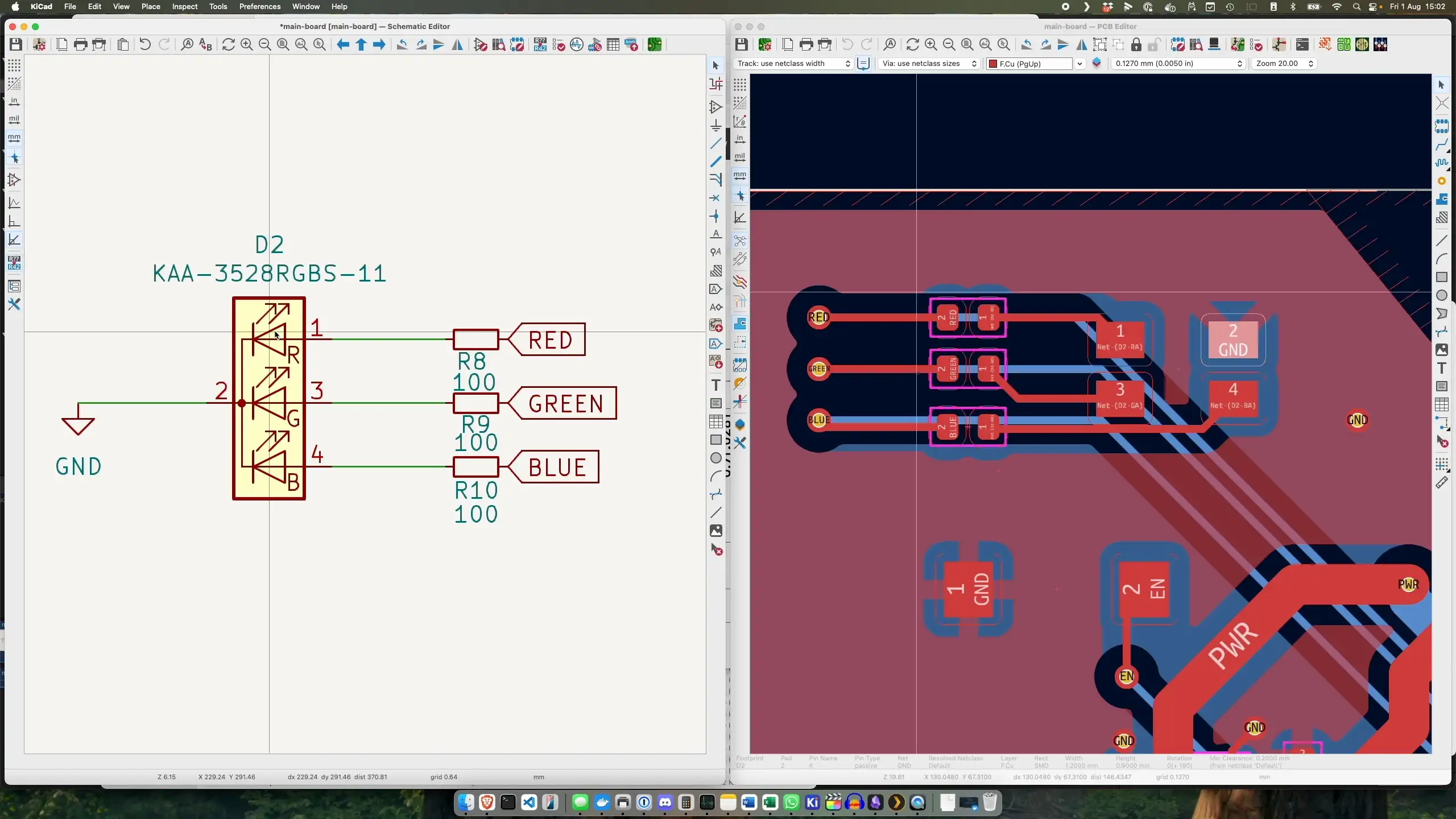Select the Add Text tool in PCB Editor
This screenshot has width=1456, height=819.
click(x=1443, y=369)
